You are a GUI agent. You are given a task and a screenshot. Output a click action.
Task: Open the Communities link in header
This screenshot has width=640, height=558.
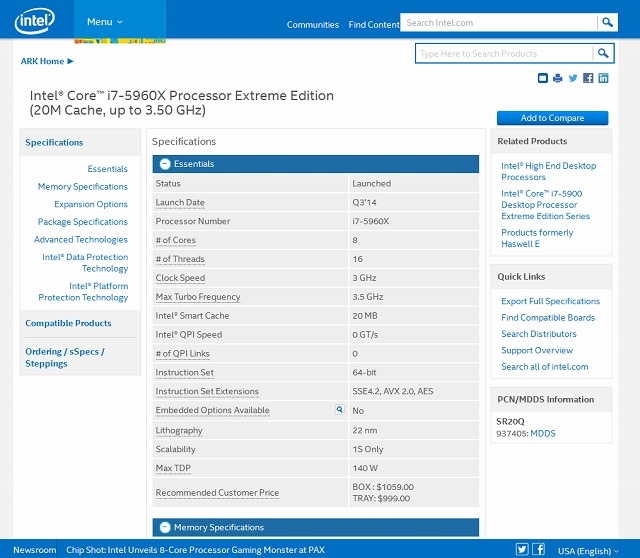(313, 24)
